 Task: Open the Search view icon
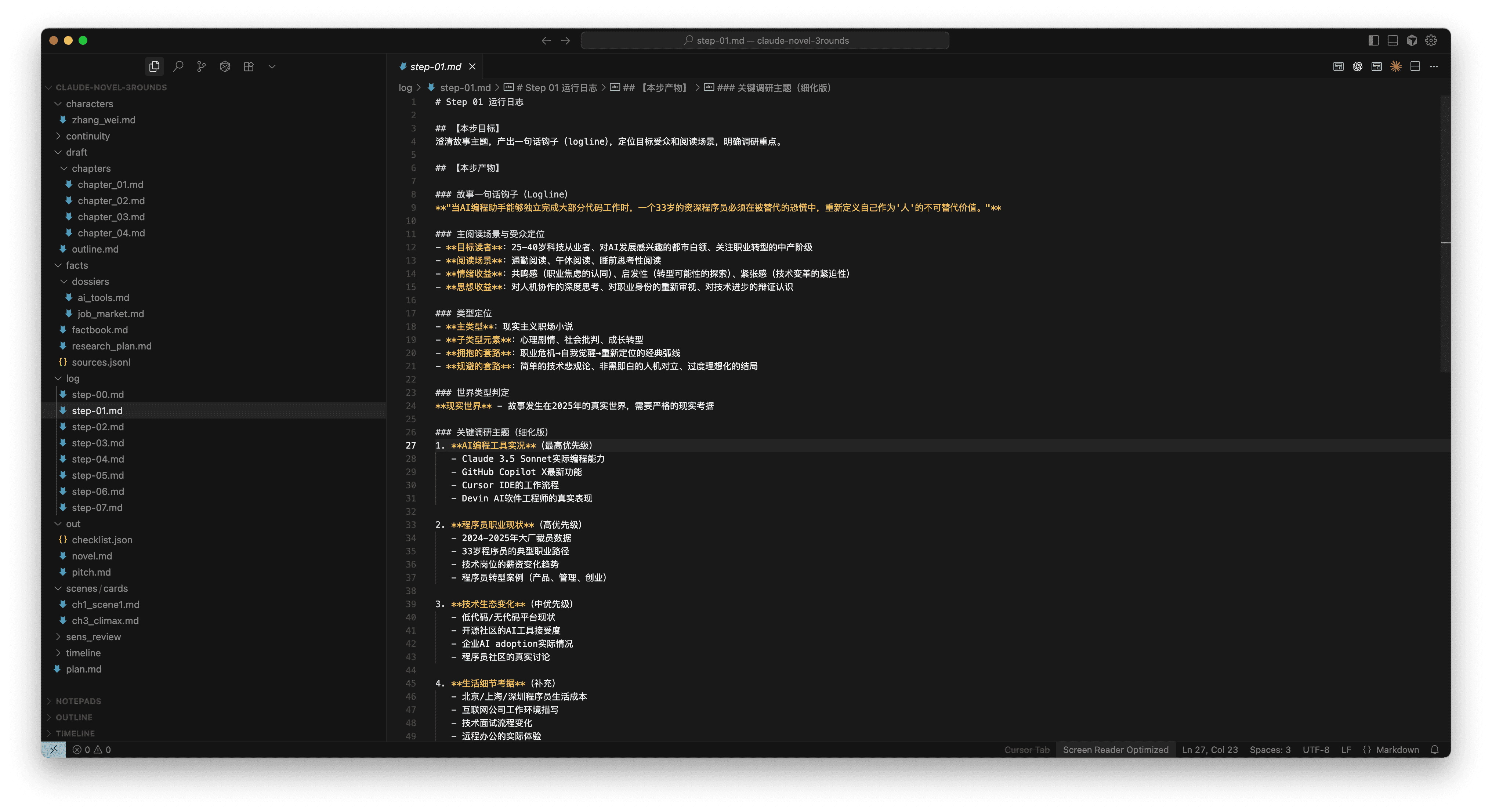[x=178, y=66]
